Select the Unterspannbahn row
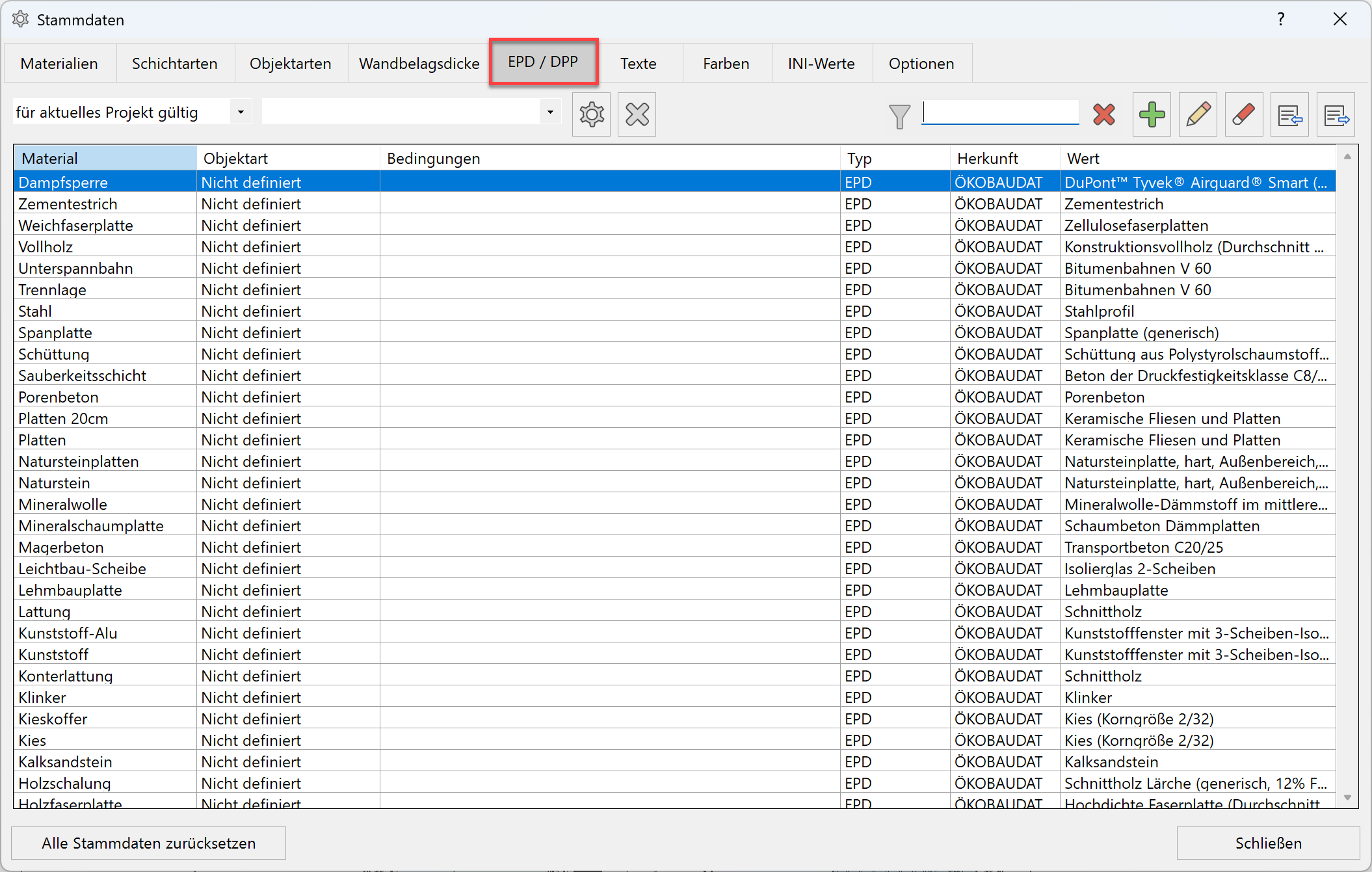This screenshot has width=1372, height=872. pos(675,269)
